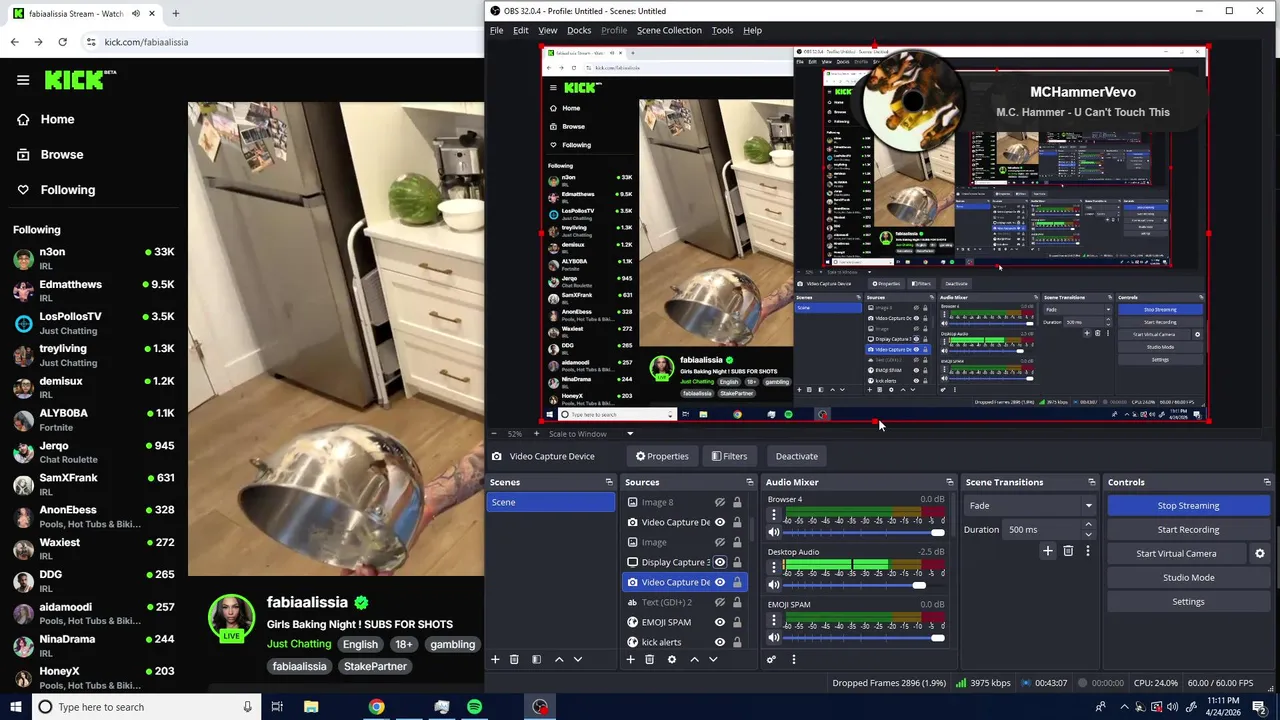
Task: Mute the Browser 4 audio channel
Action: click(x=773, y=532)
